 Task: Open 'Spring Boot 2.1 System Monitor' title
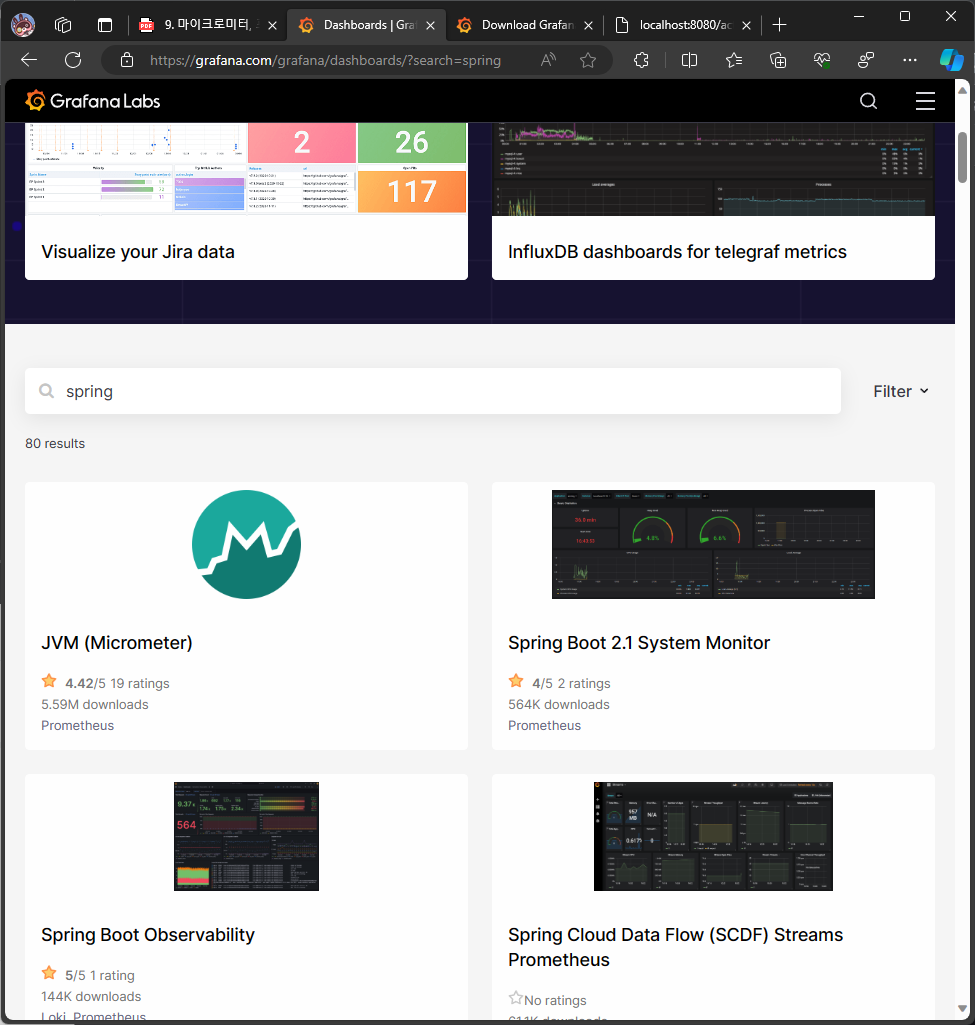click(639, 643)
